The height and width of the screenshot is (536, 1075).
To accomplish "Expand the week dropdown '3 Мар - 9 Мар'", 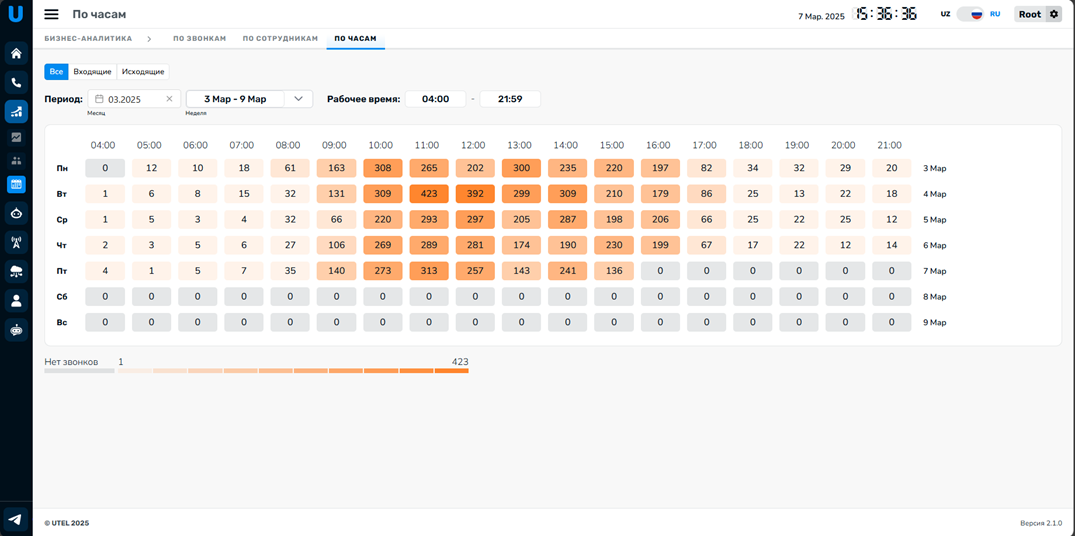I will click(x=298, y=99).
